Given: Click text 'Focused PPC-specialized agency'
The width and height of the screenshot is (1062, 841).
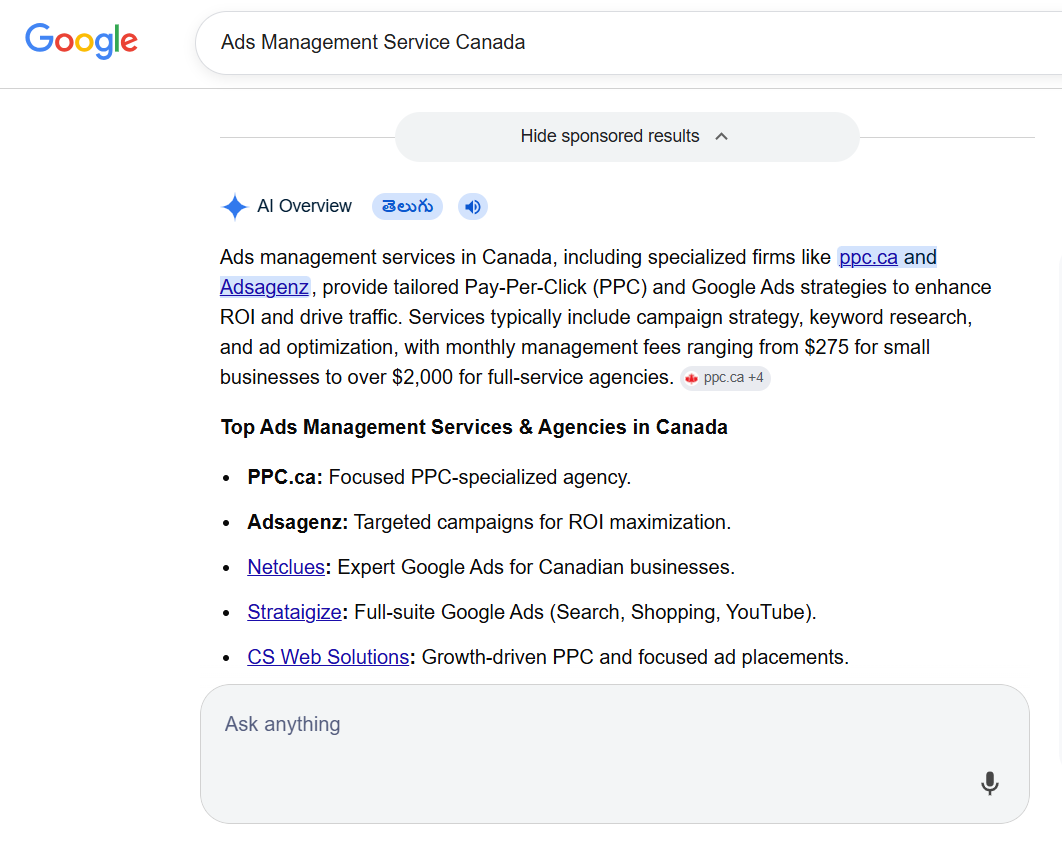Looking at the screenshot, I should (x=480, y=477).
